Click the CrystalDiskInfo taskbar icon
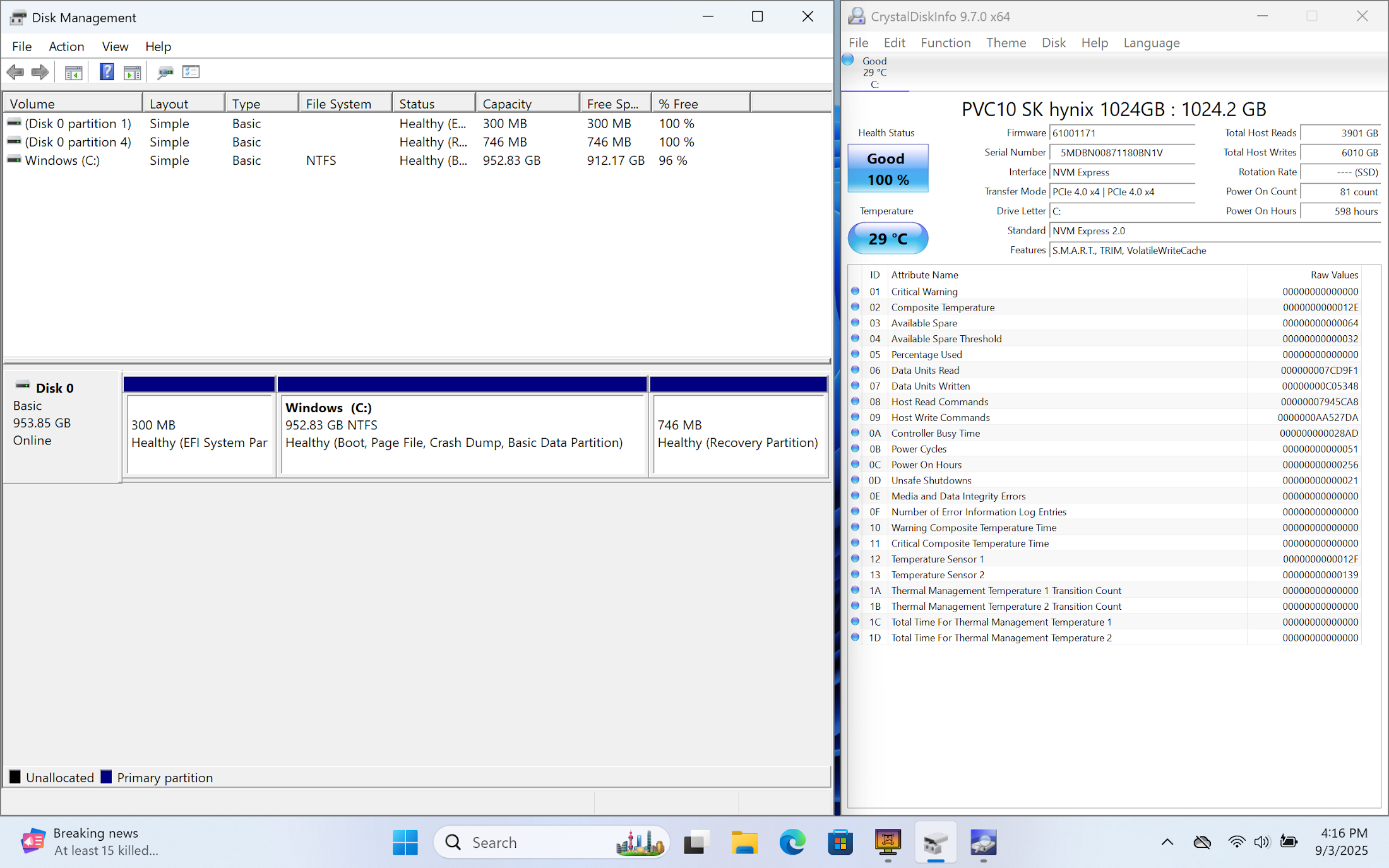Image resolution: width=1389 pixels, height=868 pixels. 983,842
